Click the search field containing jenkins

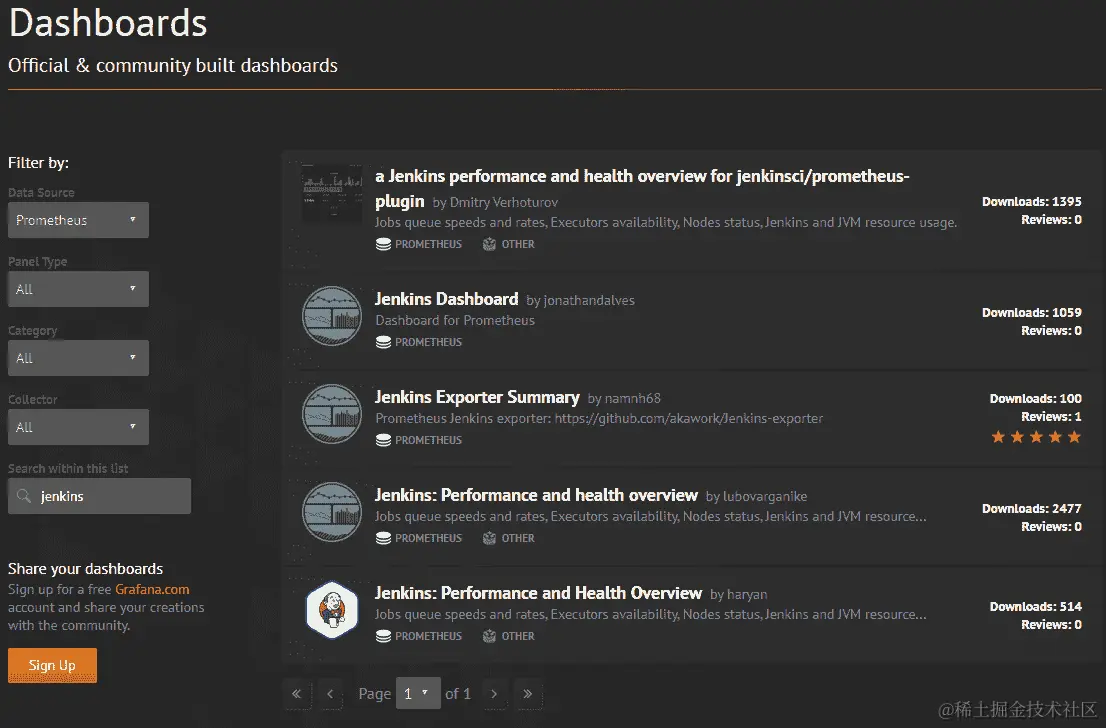click(99, 496)
